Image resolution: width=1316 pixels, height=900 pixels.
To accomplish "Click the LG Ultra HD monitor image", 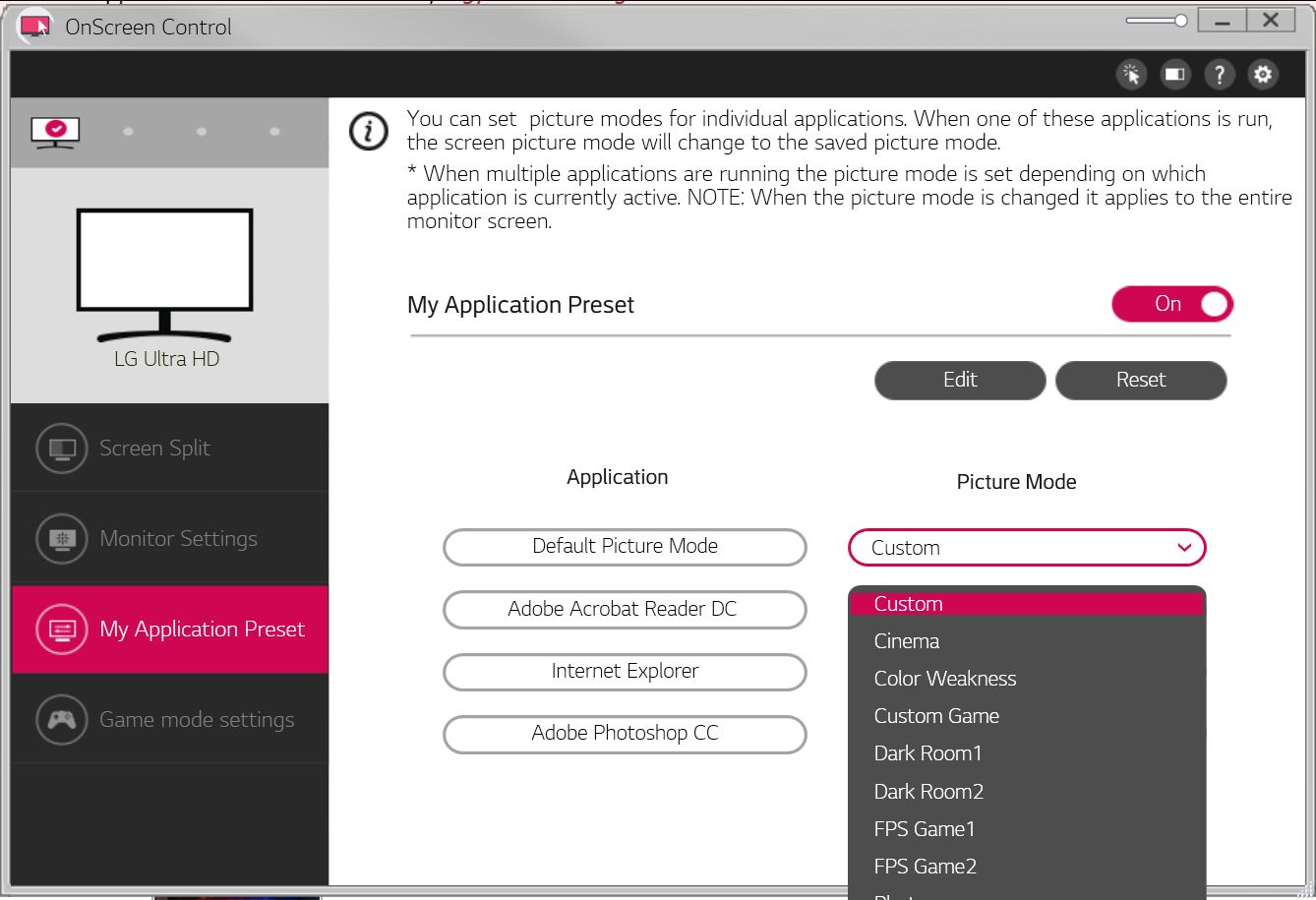I will coord(165,274).
